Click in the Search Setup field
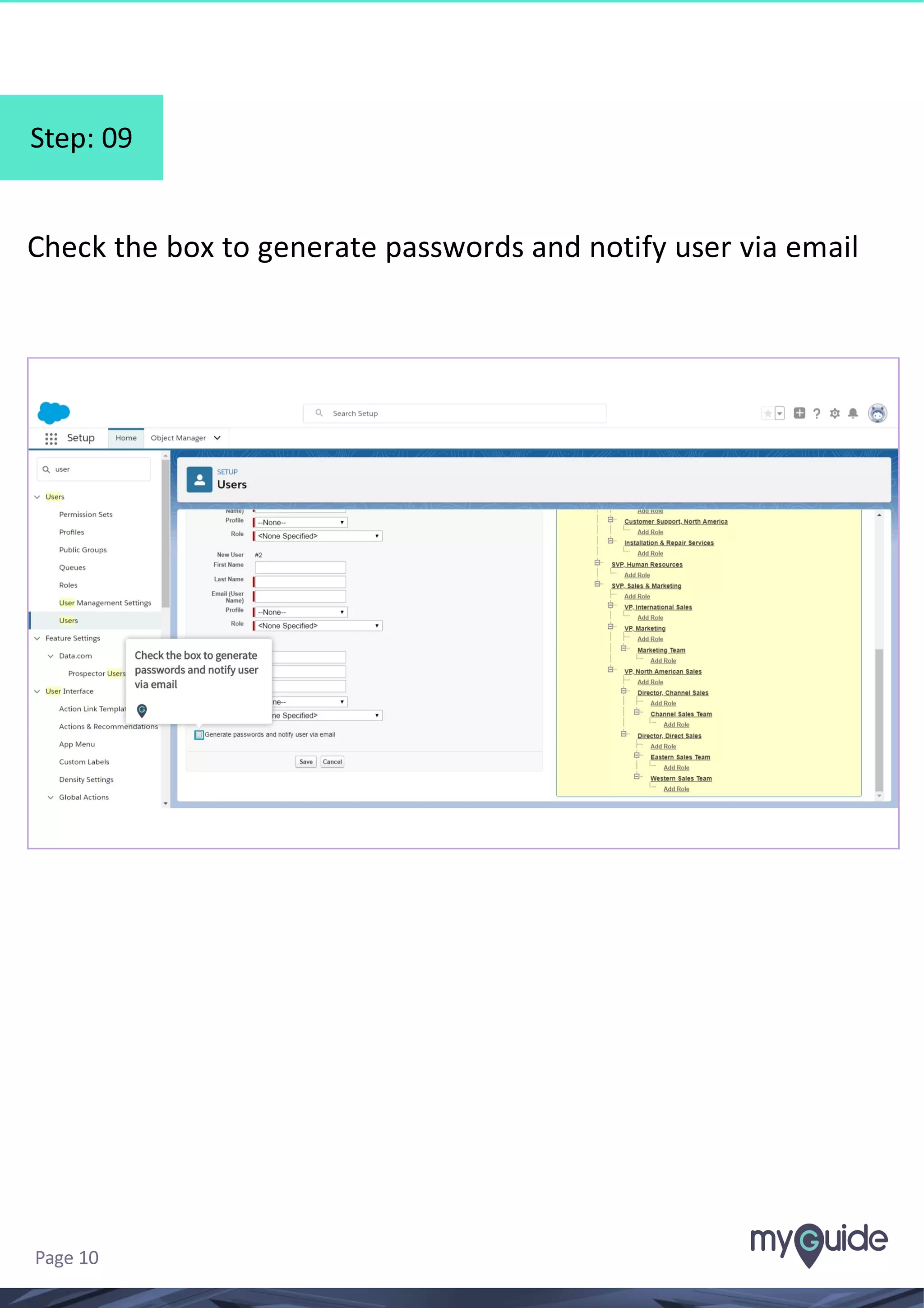 pos(454,413)
